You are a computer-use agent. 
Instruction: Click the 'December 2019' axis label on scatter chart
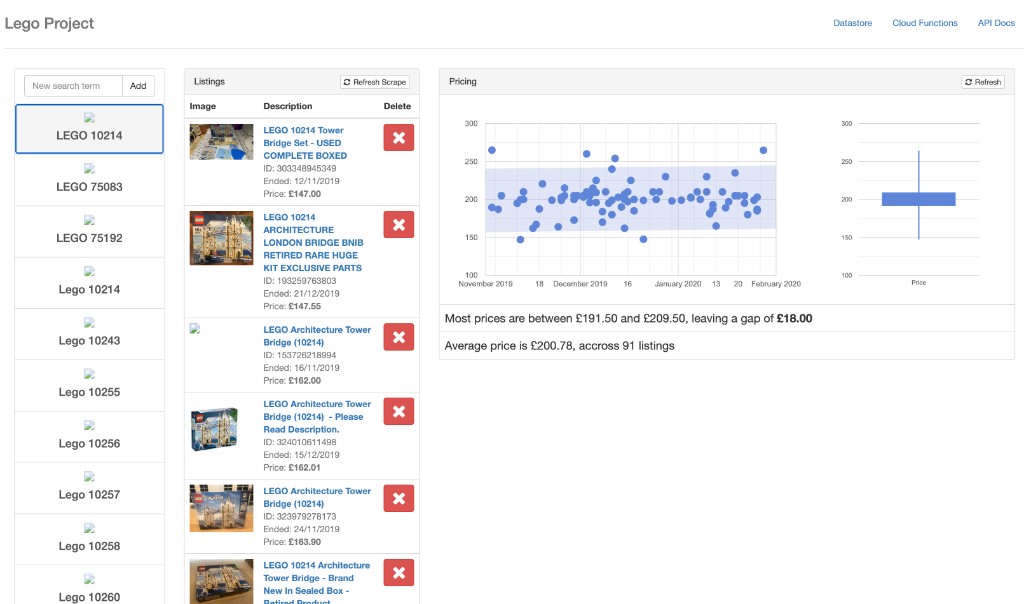(x=580, y=284)
